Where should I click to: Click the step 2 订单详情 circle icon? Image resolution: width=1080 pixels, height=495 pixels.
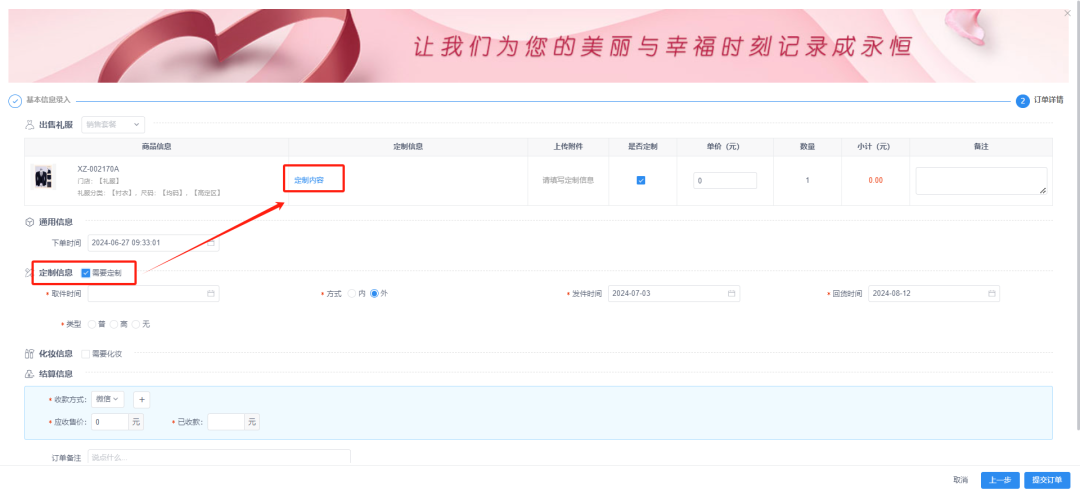1023,101
